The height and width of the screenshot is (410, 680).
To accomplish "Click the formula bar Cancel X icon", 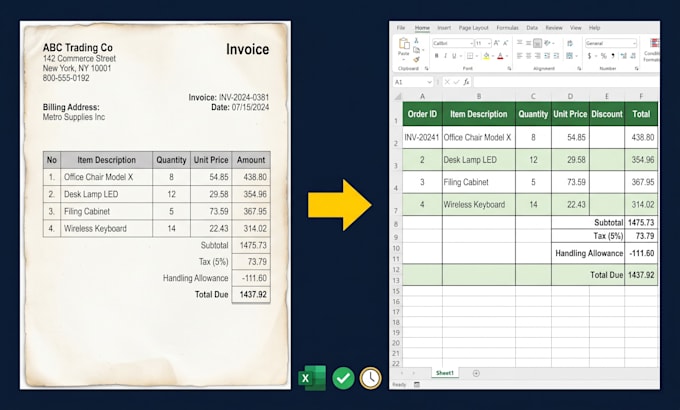I will [x=447, y=82].
